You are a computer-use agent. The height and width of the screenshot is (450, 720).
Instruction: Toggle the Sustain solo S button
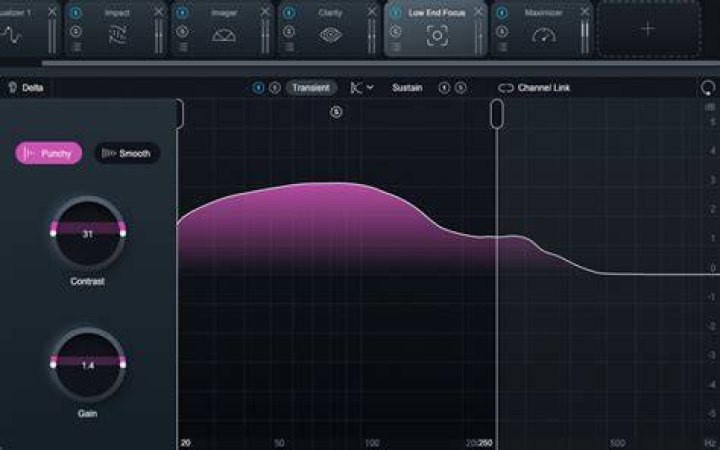[x=461, y=88]
